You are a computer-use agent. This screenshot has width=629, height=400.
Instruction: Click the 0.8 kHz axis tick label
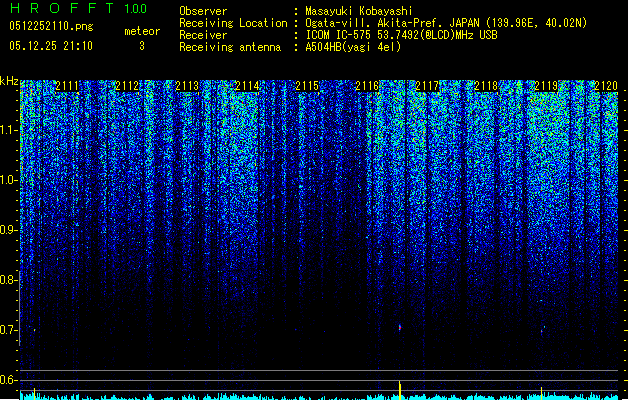[9, 280]
